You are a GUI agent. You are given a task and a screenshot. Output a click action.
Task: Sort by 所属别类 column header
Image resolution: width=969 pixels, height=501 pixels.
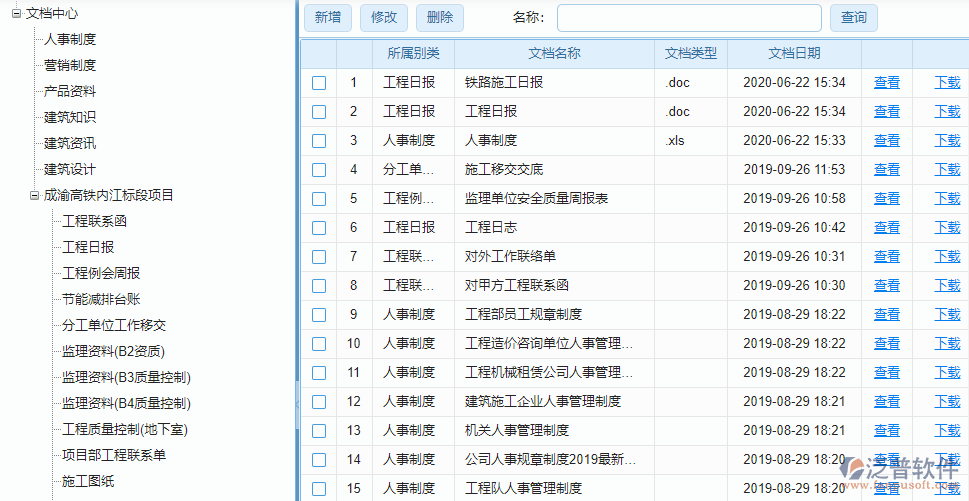[413, 54]
